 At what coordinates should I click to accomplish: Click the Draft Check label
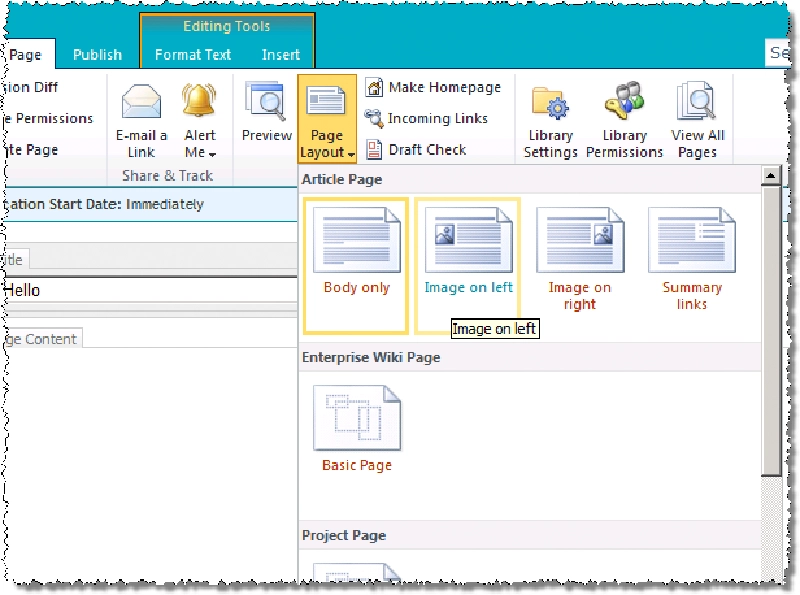(427, 150)
